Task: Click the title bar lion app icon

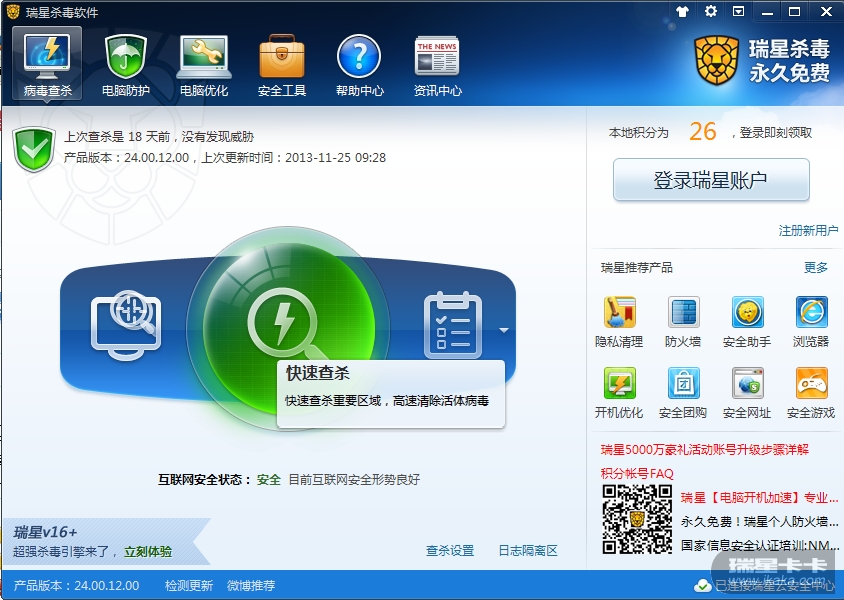Action: (13, 11)
